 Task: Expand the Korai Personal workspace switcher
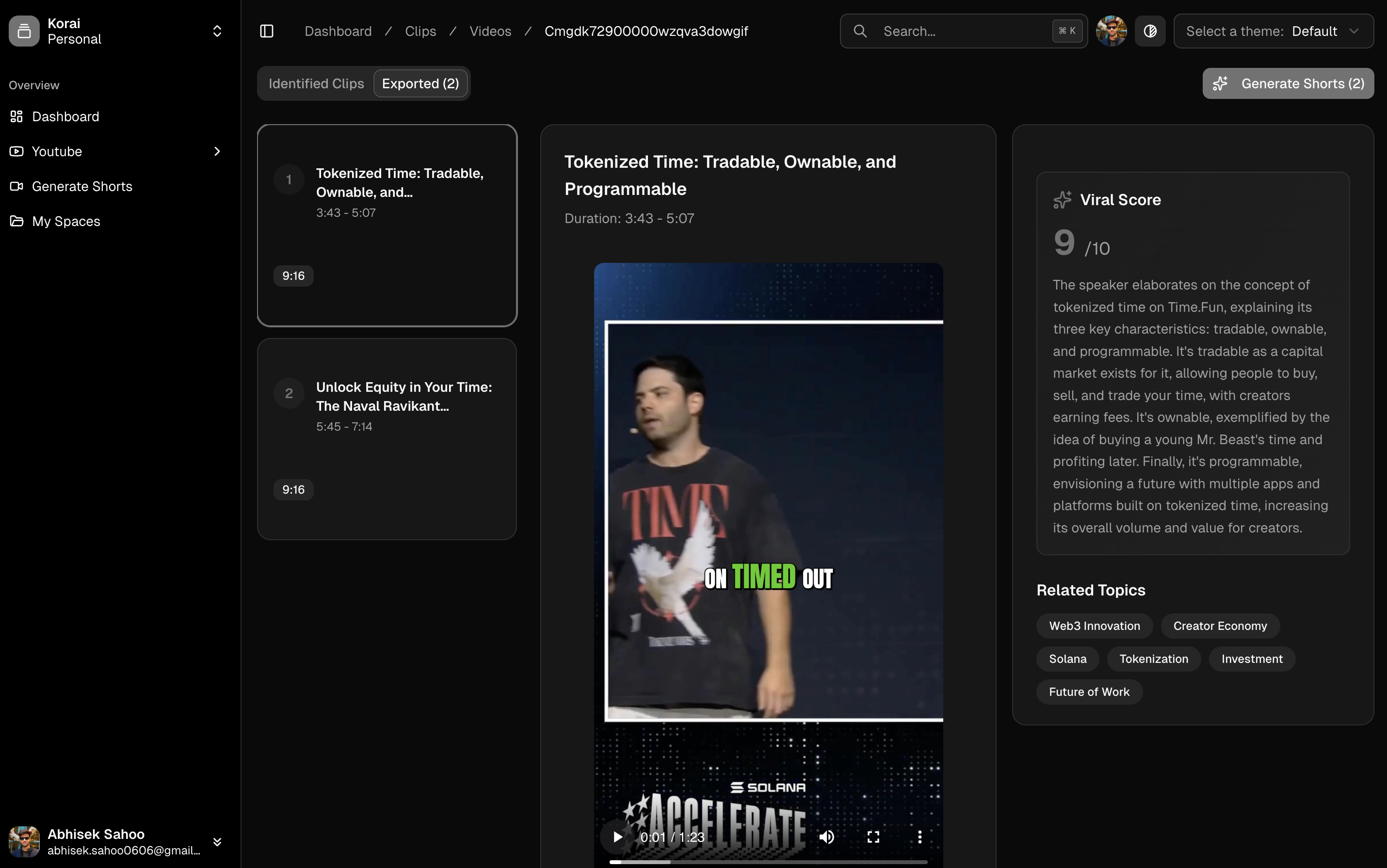[x=217, y=31]
